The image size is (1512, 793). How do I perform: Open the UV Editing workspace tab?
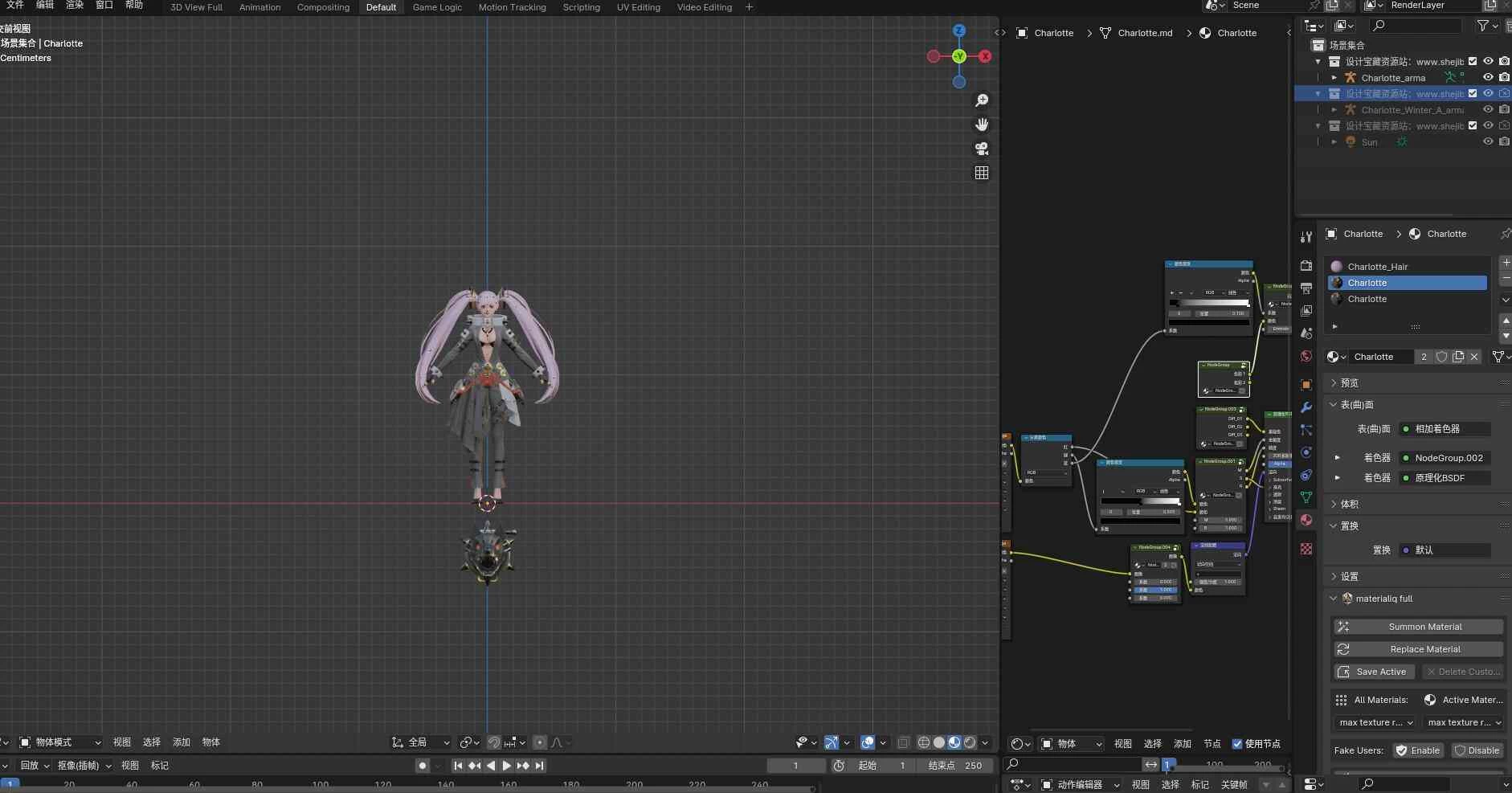tap(638, 7)
